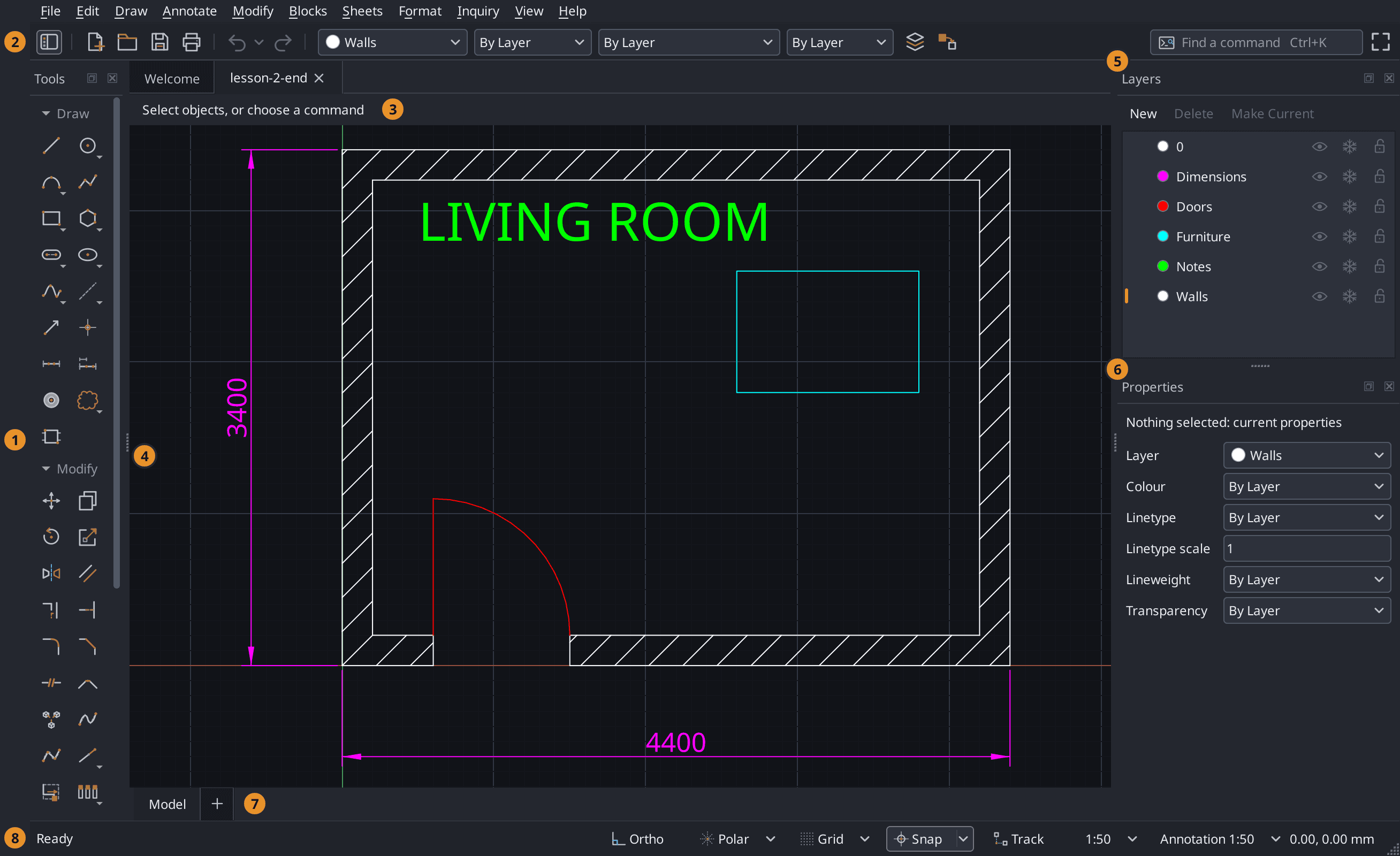Click Make Current in Layers panel
The width and height of the screenshot is (1400, 856).
(x=1272, y=113)
